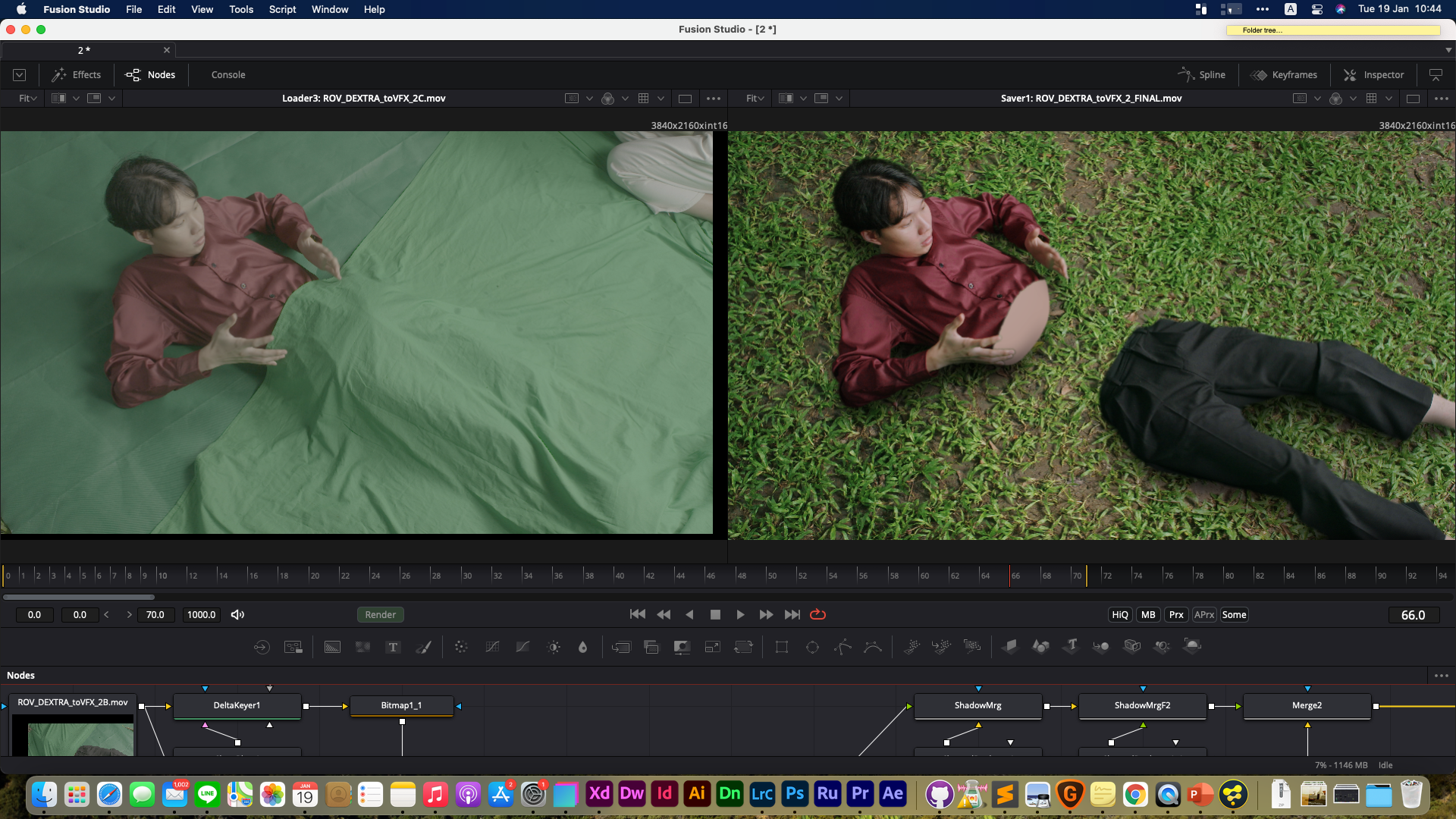Select the Background tool icon
The width and height of the screenshot is (1456, 819).
click(x=332, y=647)
